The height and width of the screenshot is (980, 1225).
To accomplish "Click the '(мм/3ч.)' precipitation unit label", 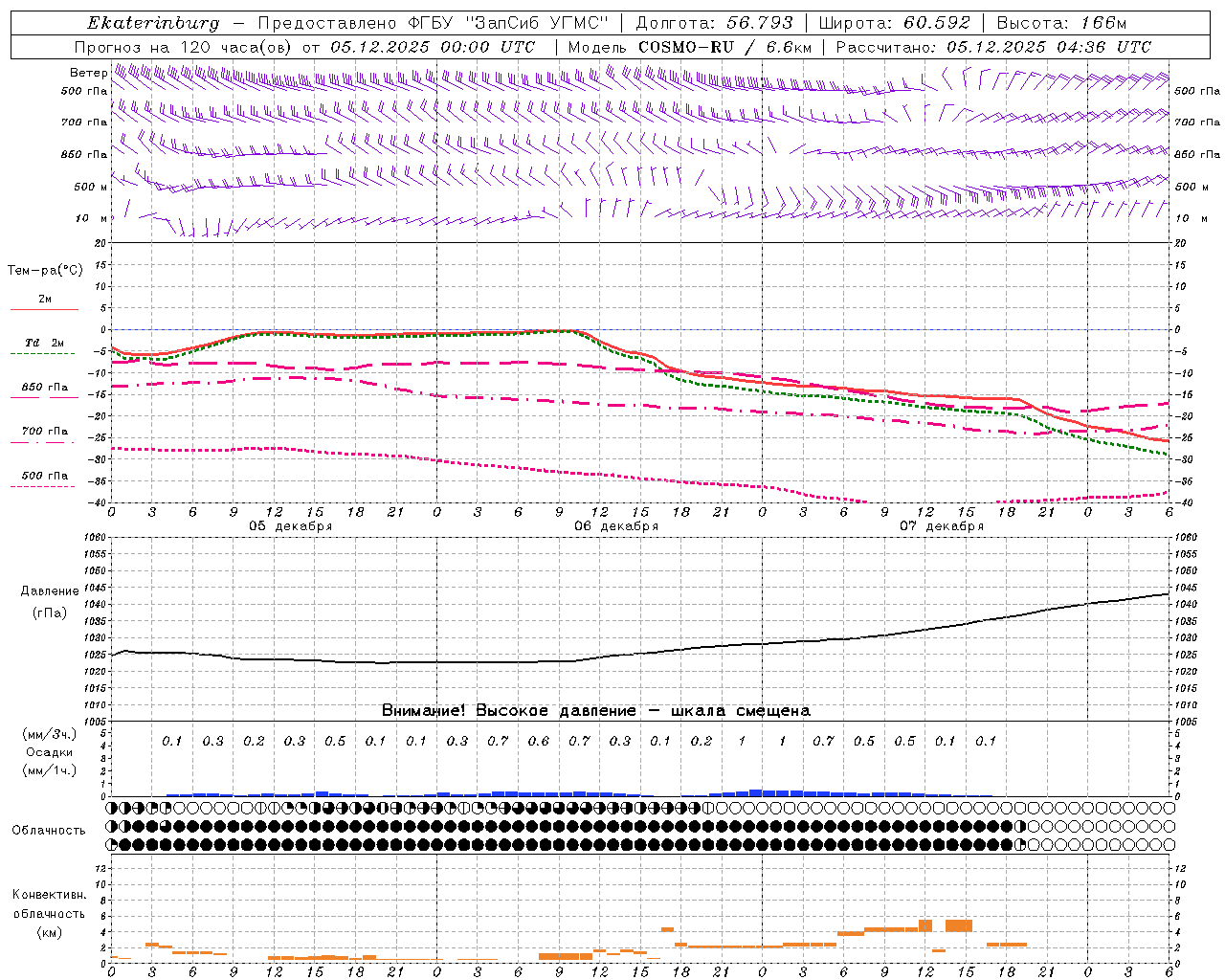I will coord(50,734).
